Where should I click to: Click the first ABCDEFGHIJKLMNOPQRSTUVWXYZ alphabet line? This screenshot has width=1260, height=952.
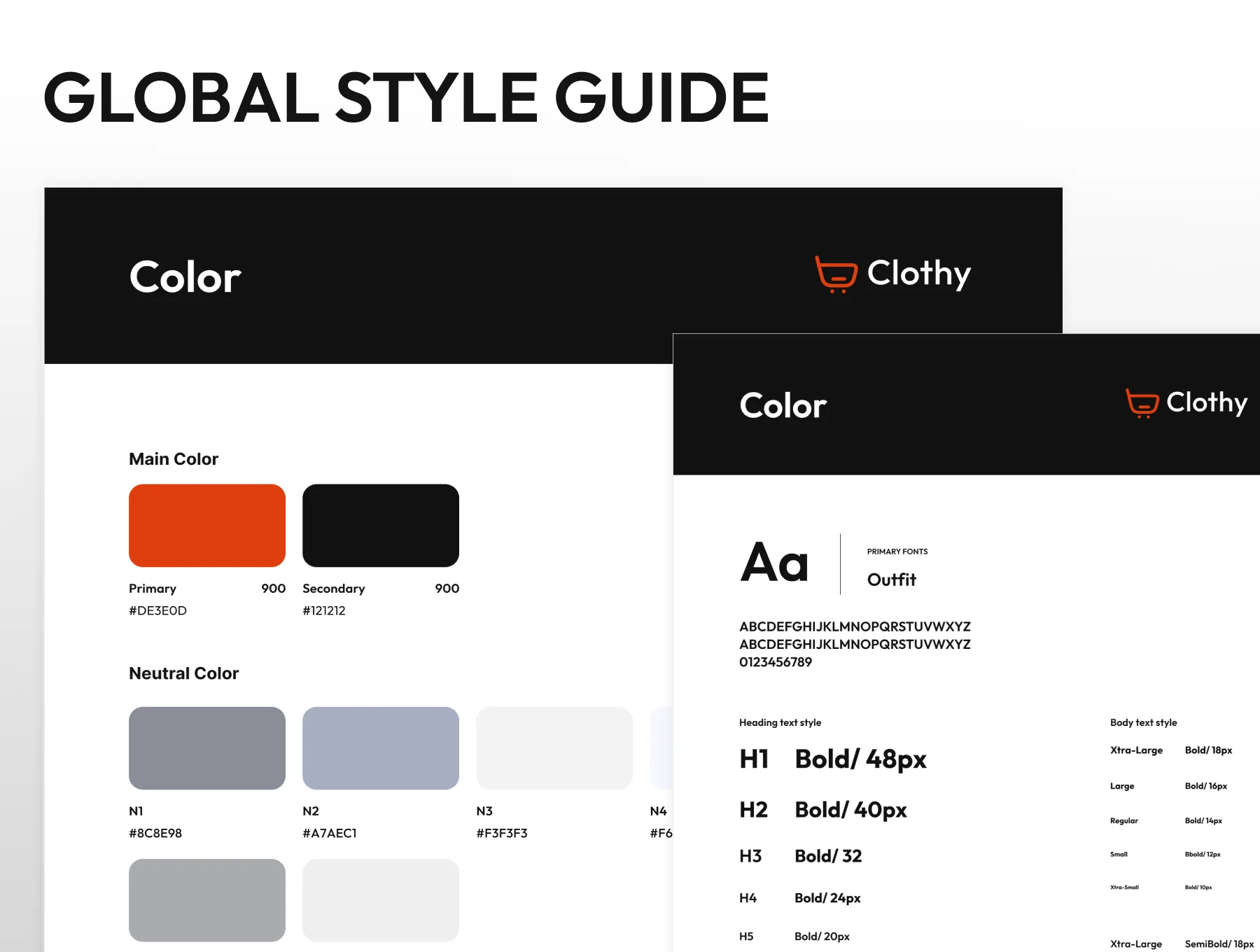(855, 626)
